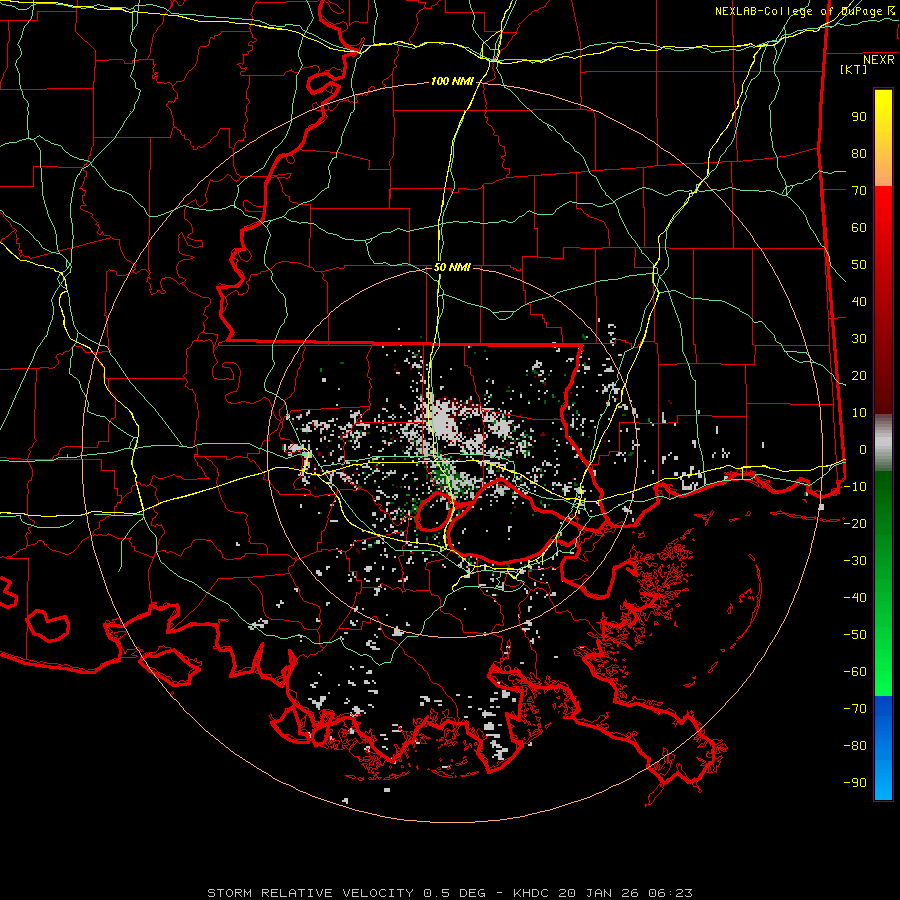Click the "80" value on the velocity scale

tap(859, 154)
